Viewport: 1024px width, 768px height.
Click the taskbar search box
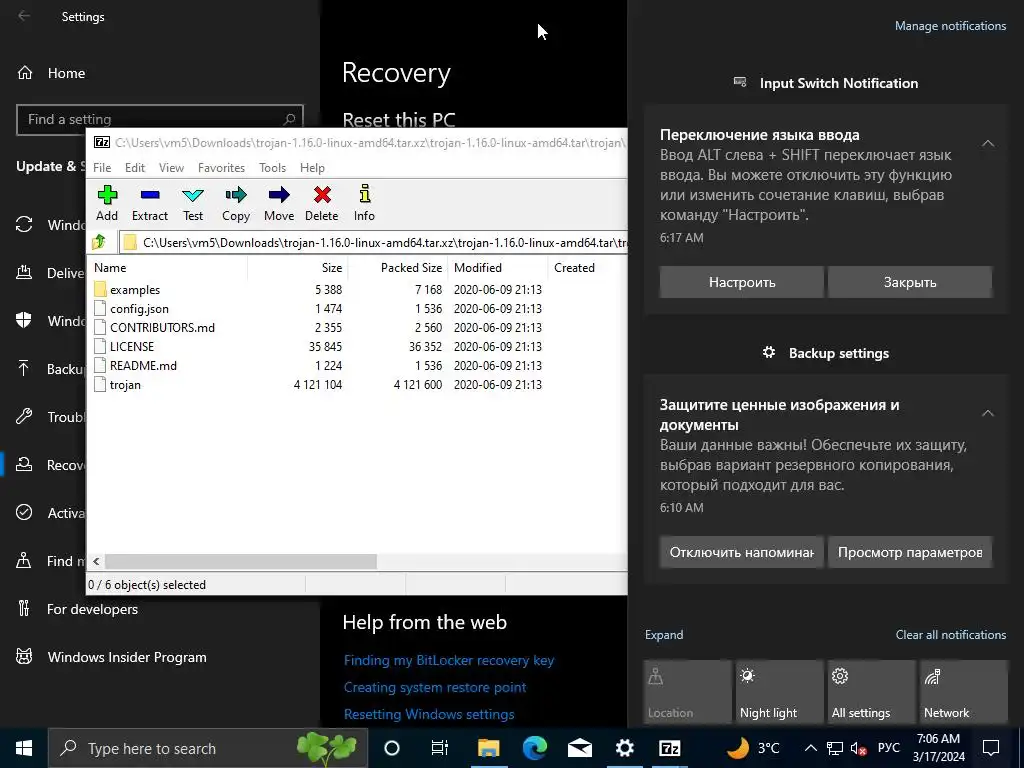tap(208, 748)
